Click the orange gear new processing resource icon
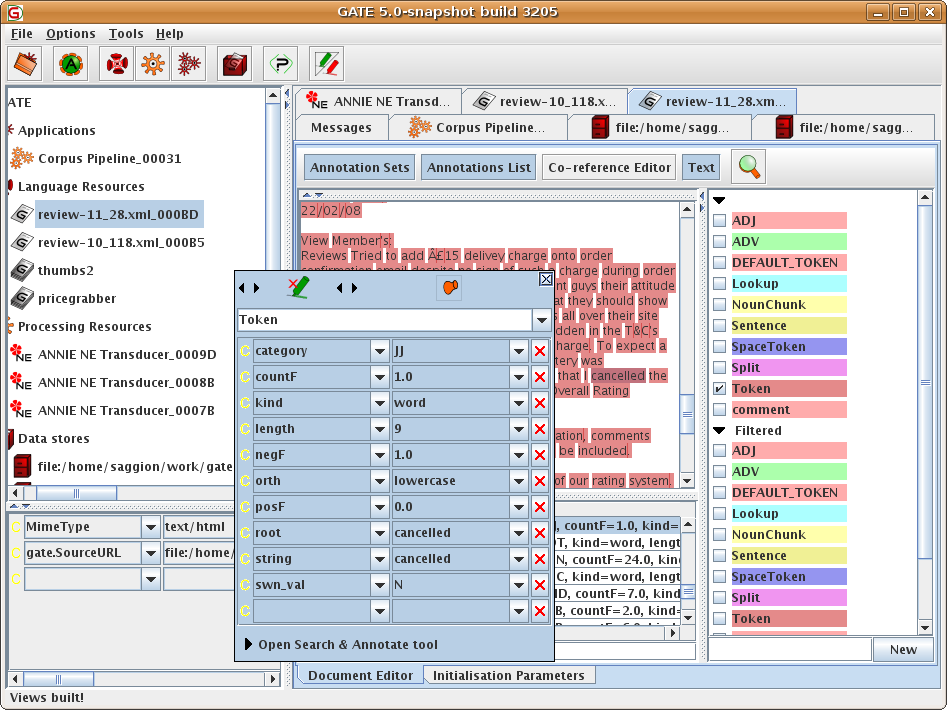Screen dimensions: 947x710 (153, 63)
